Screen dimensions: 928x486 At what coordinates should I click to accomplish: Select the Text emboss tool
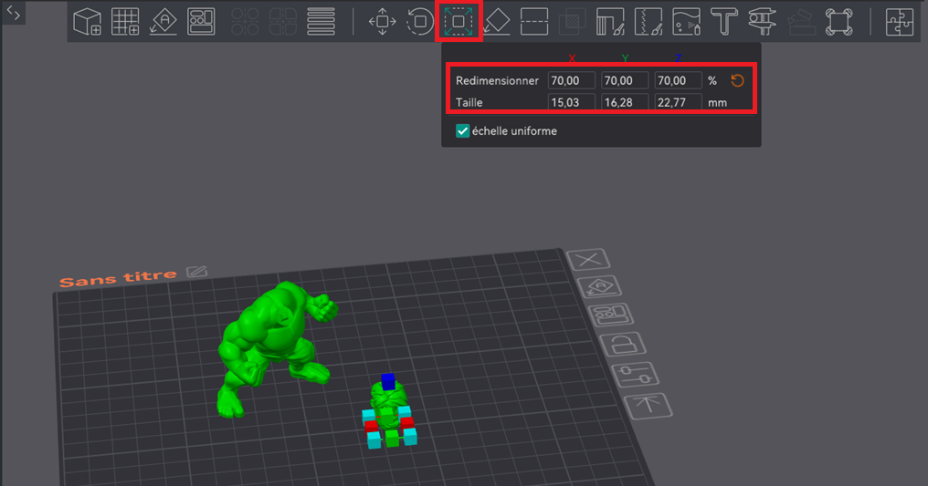(x=724, y=21)
